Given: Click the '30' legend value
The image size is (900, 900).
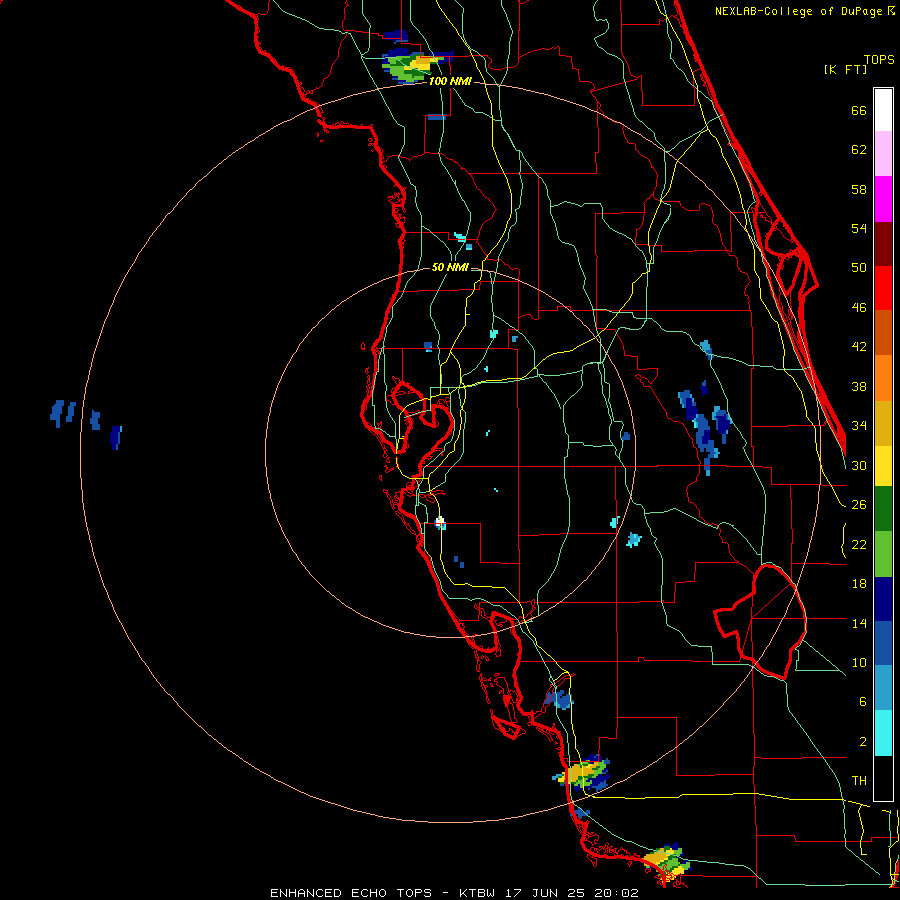Looking at the screenshot, I should pos(859,465).
